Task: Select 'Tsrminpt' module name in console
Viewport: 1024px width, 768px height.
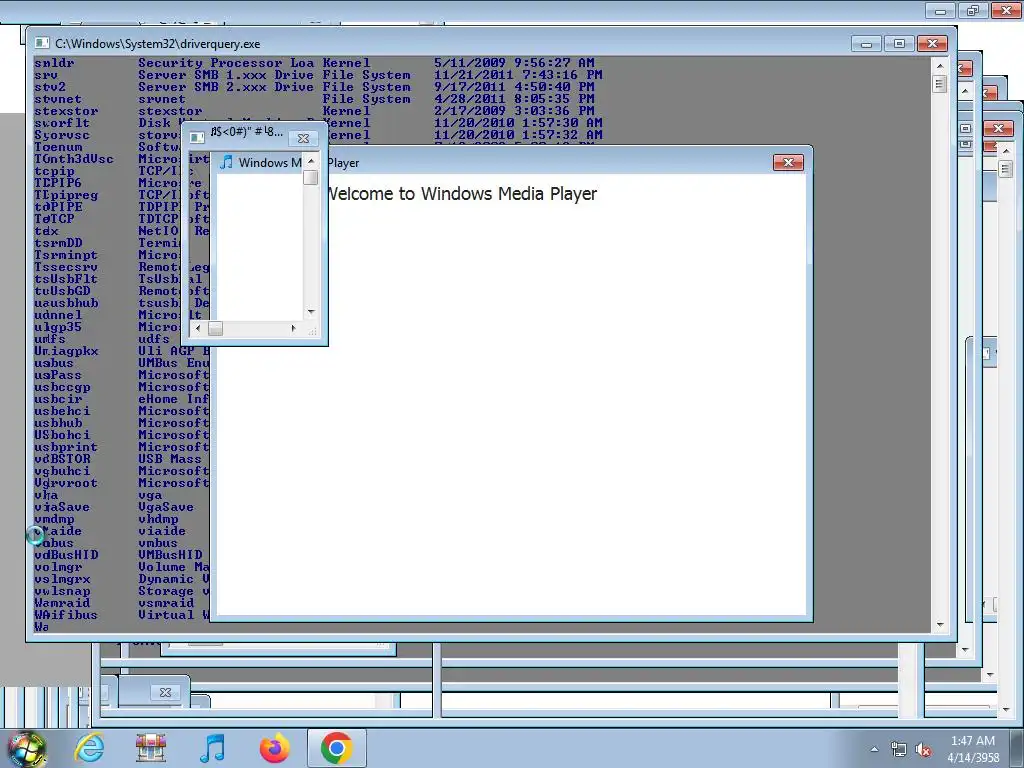Action: click(x=66, y=255)
